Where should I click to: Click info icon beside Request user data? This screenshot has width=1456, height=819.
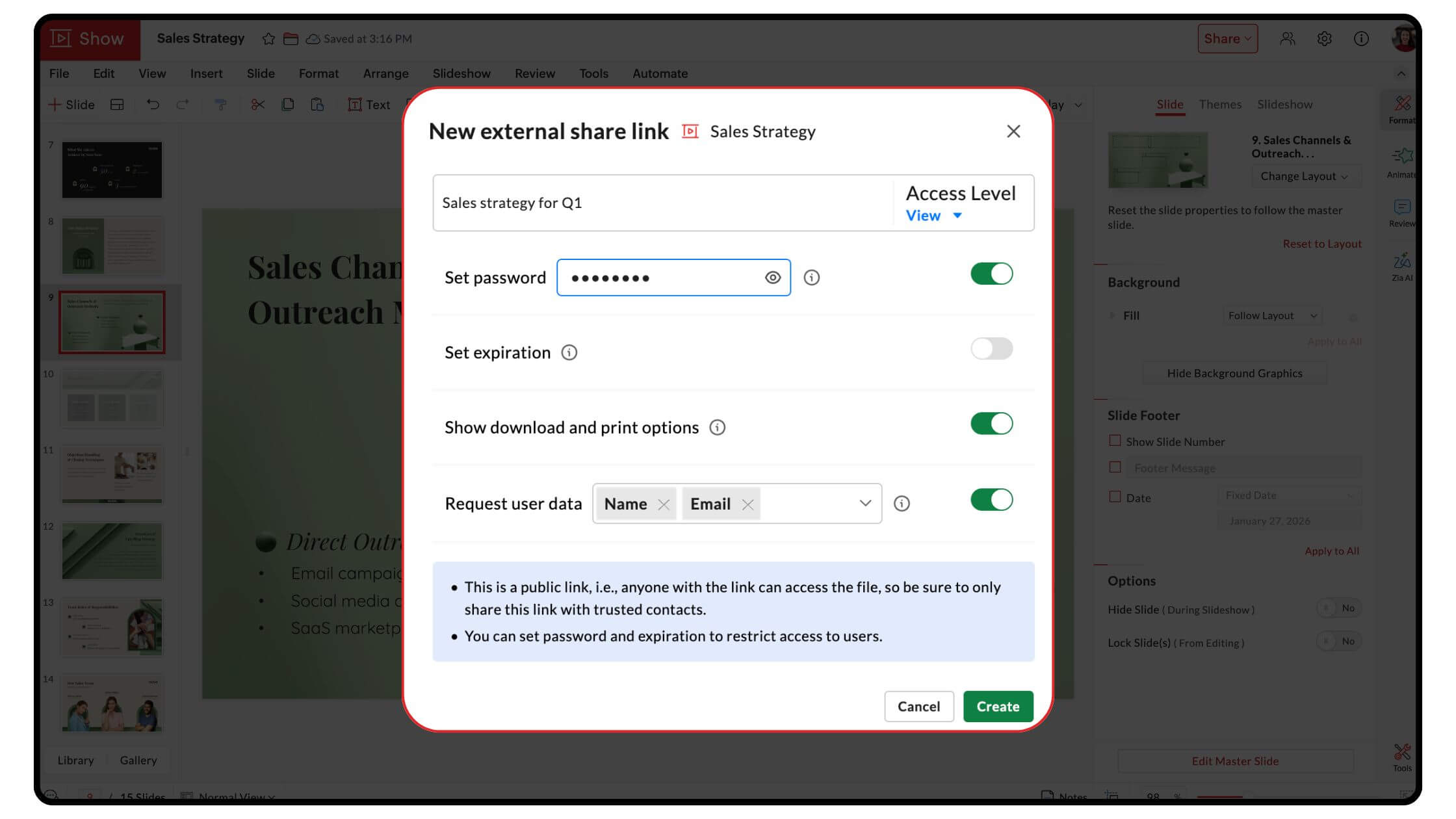902,504
